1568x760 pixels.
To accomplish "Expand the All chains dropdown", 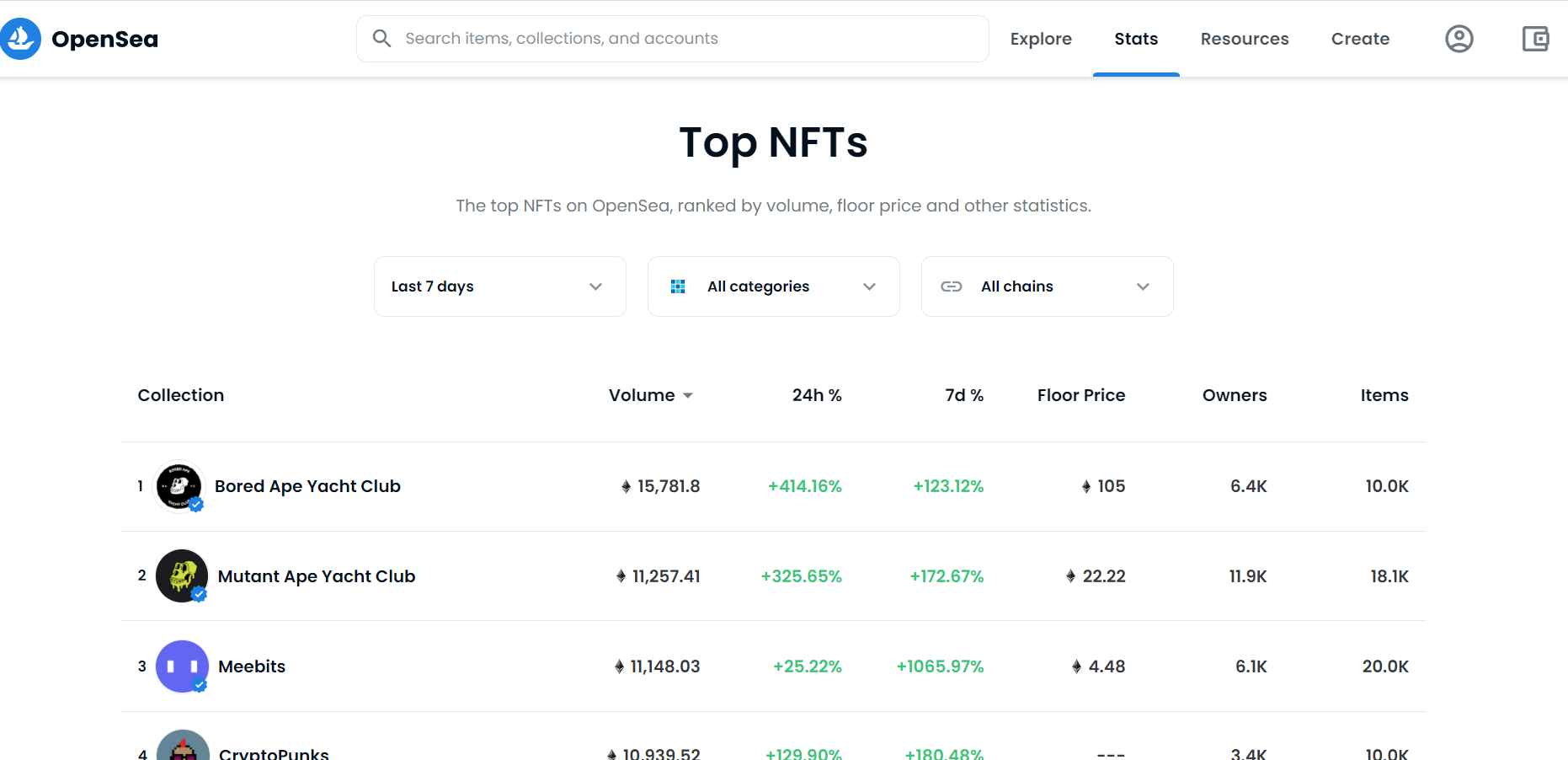I will pos(1048,286).
